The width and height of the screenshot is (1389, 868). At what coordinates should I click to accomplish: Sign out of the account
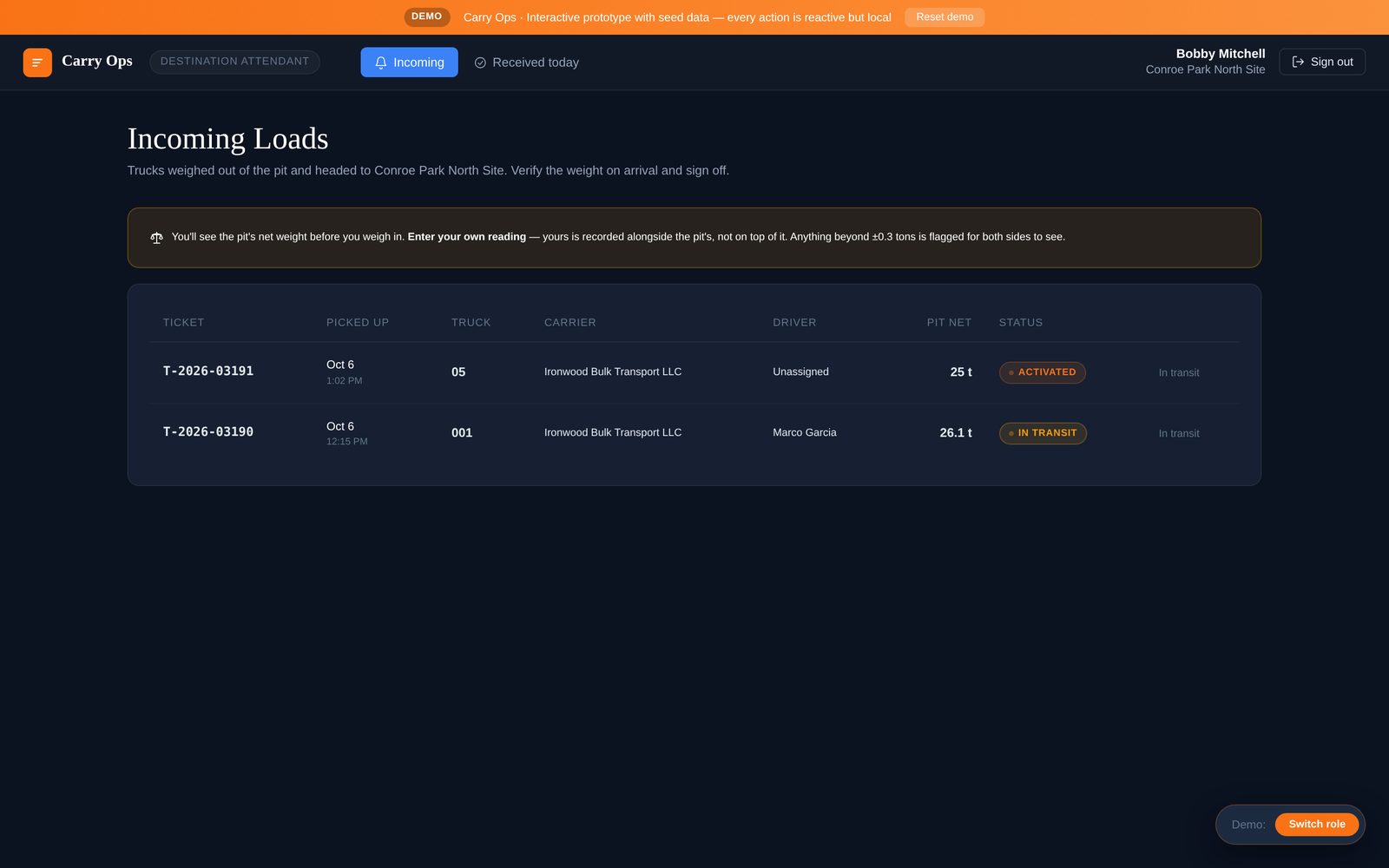(x=1322, y=62)
